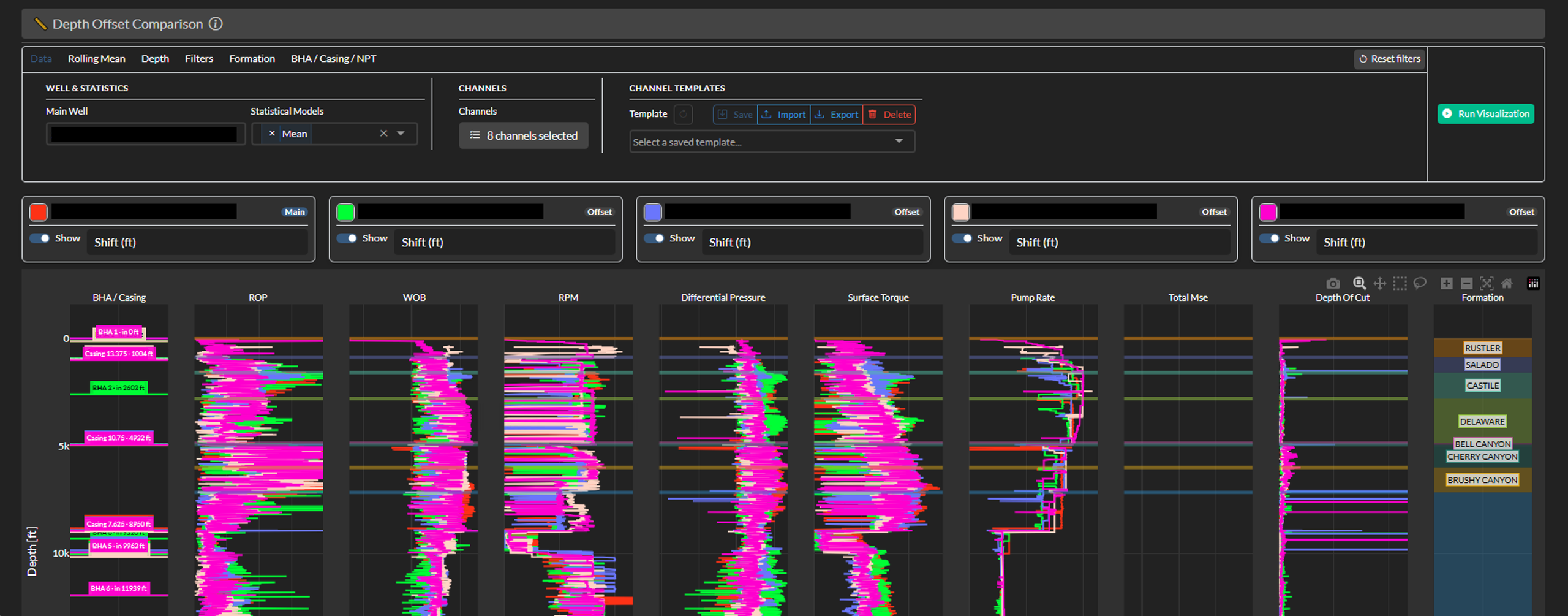1568x616 pixels.
Task: Download plot as image with camera icon
Action: pos(1333,283)
